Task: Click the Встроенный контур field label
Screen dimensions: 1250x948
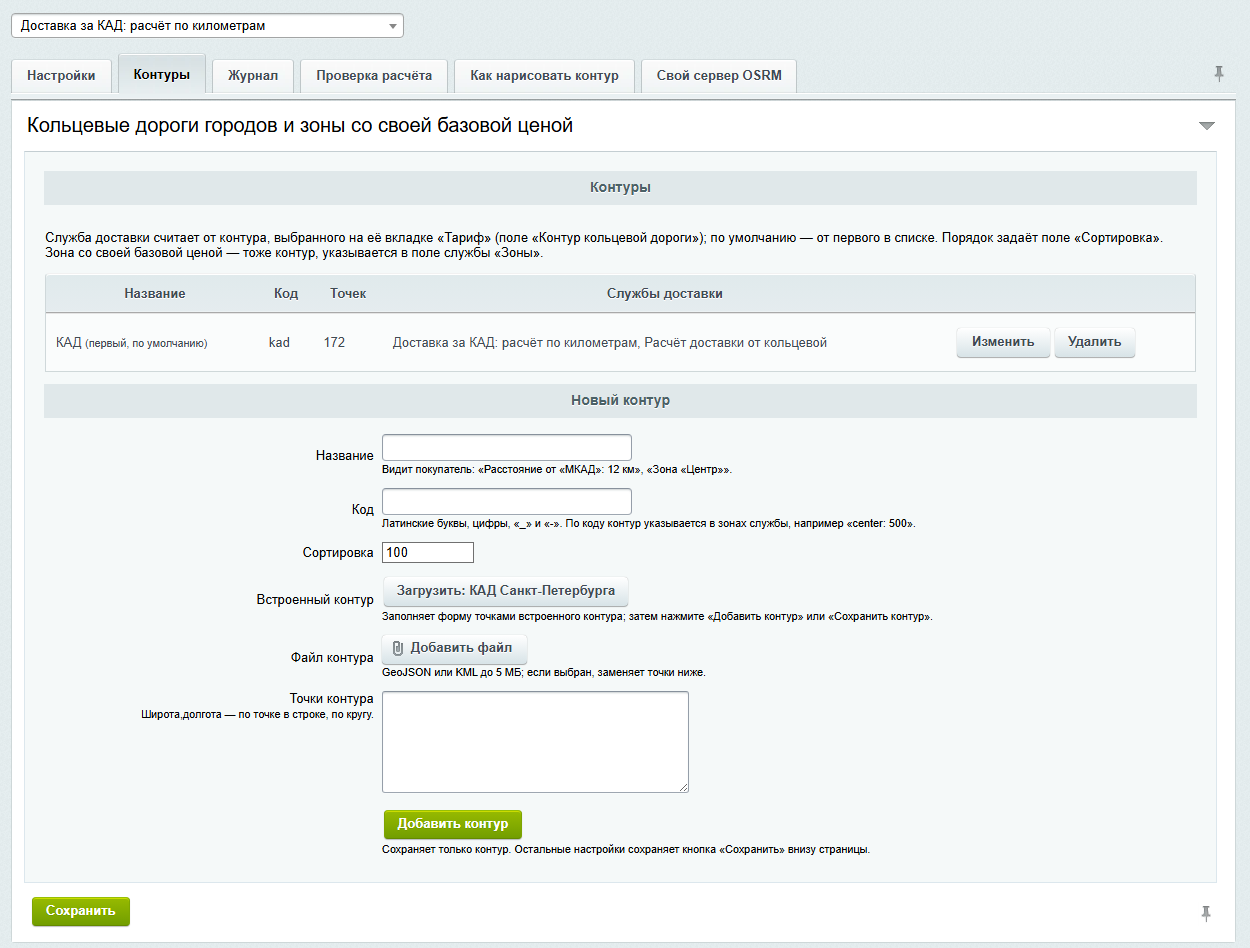Action: pos(315,600)
